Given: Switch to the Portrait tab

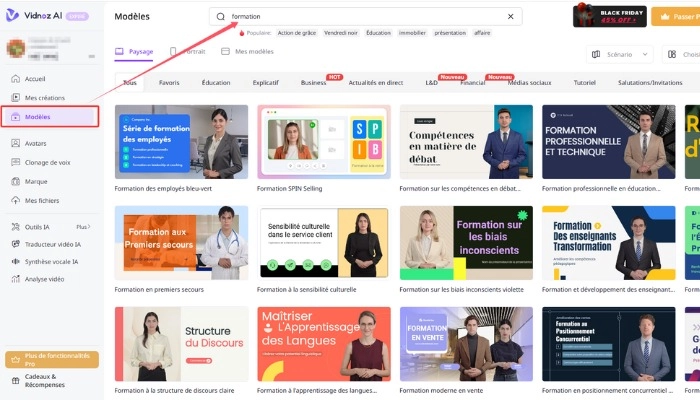Looking at the screenshot, I should click(188, 52).
